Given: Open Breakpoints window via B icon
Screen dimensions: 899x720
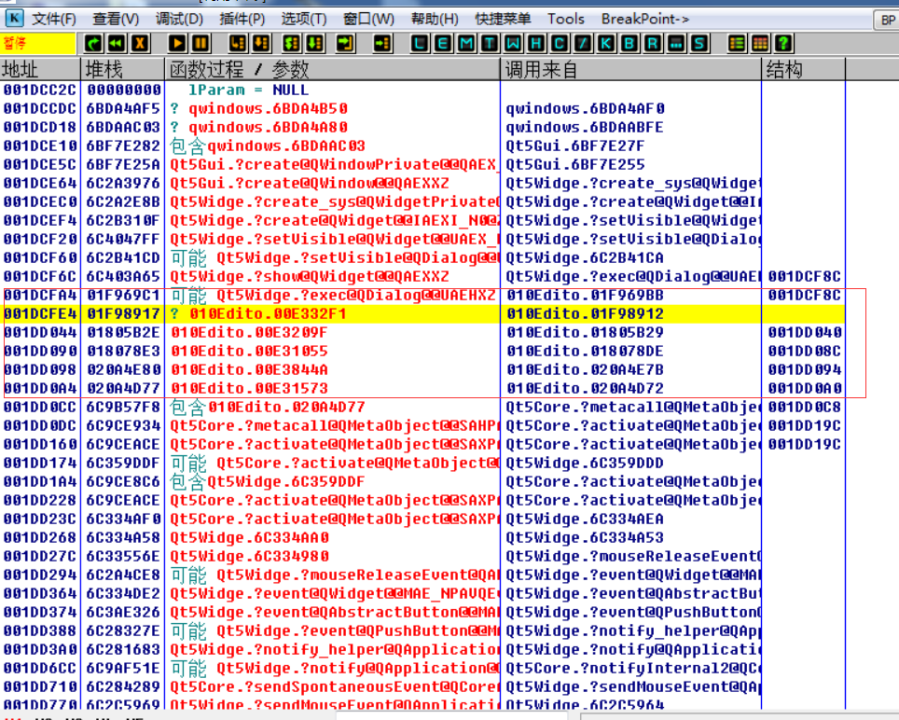Looking at the screenshot, I should click(629, 43).
